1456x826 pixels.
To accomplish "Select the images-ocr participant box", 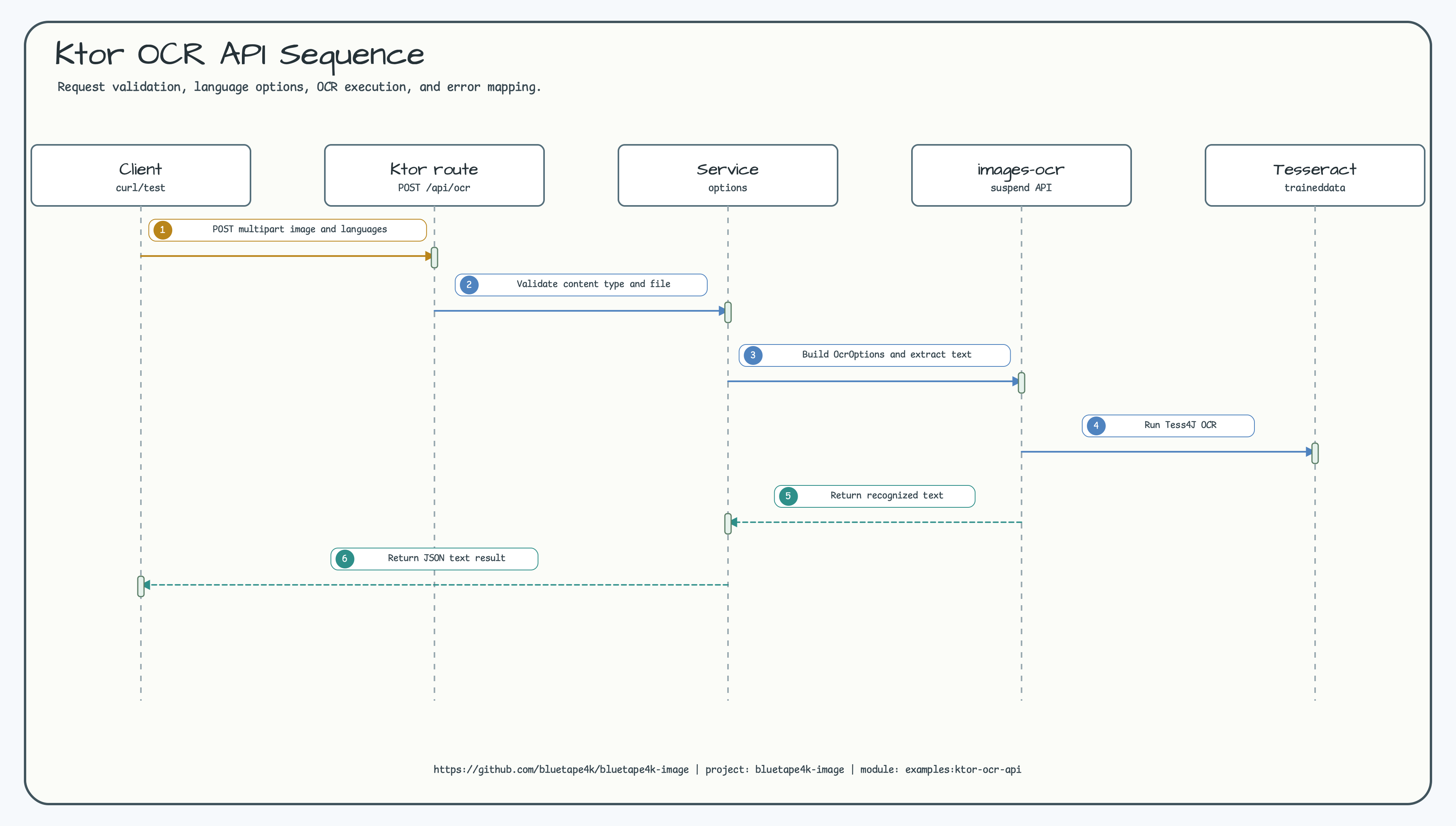I will coord(1022,175).
